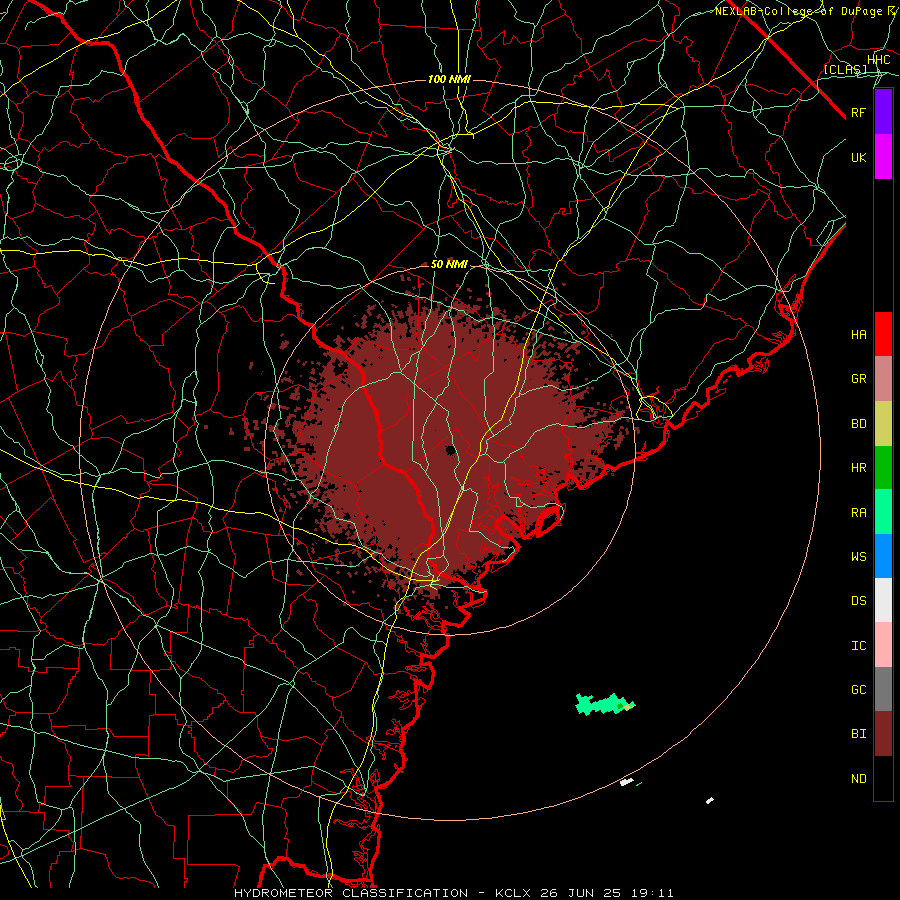
Task: Click the BD legend label
Action: (859, 424)
